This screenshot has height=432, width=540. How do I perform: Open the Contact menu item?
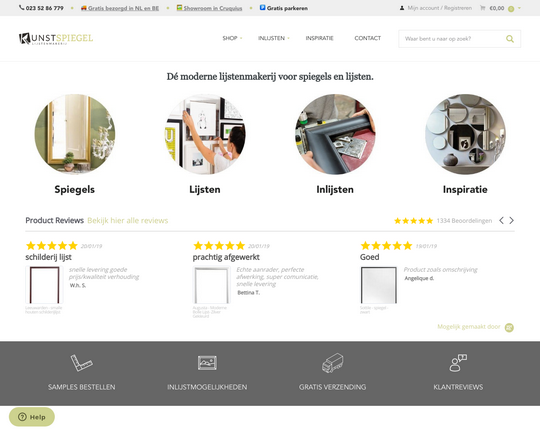(x=367, y=38)
